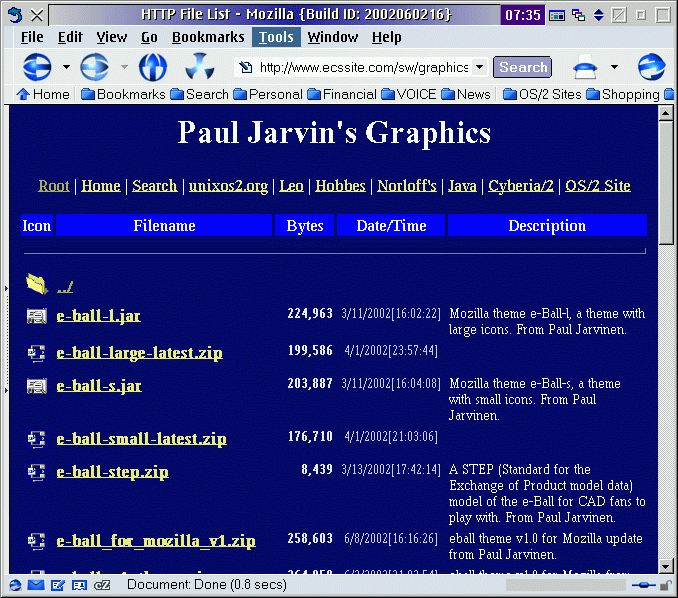The image size is (678, 598).
Task: Click the status bar progress meter
Action: (x=566, y=585)
